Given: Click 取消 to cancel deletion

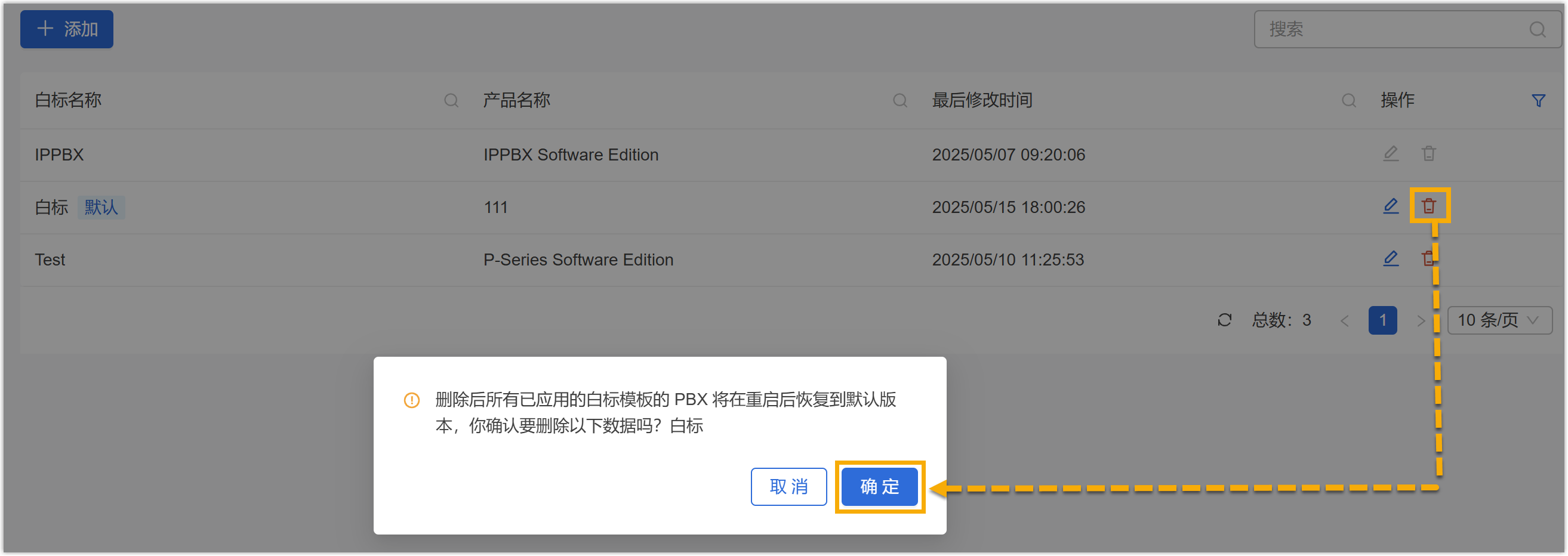Looking at the screenshot, I should click(x=788, y=487).
